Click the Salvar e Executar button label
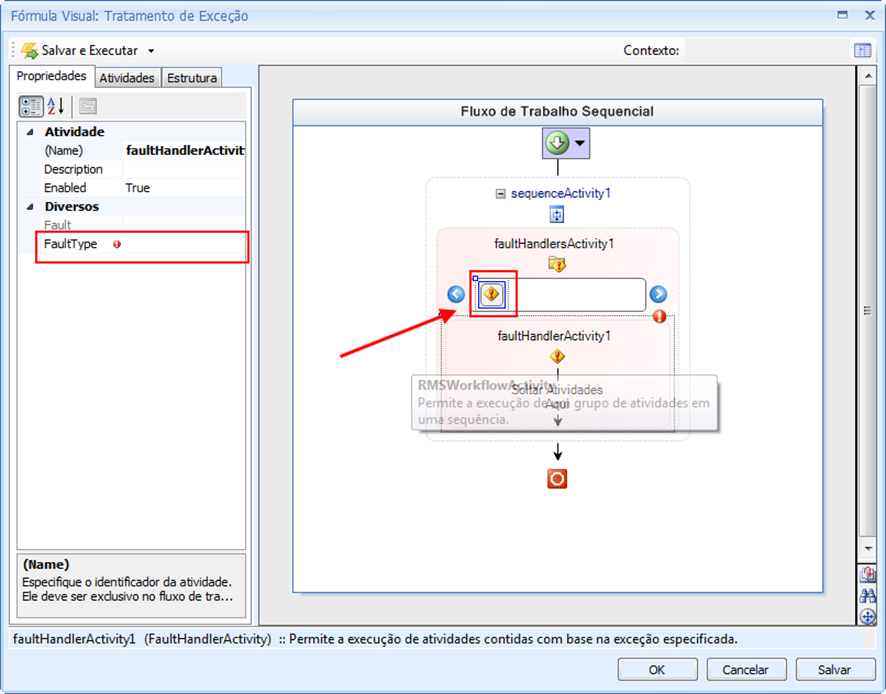The image size is (886, 694). [x=89, y=51]
